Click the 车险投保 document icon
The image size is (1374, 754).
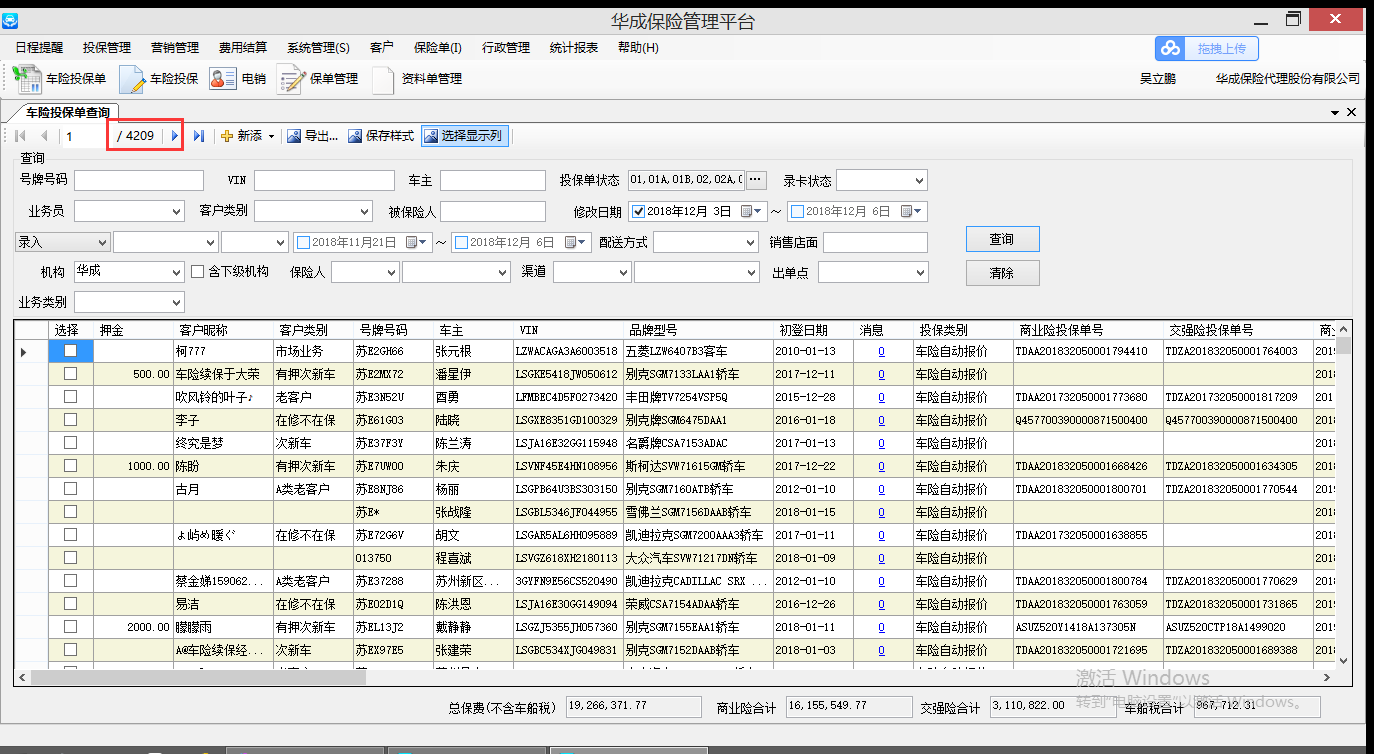132,78
